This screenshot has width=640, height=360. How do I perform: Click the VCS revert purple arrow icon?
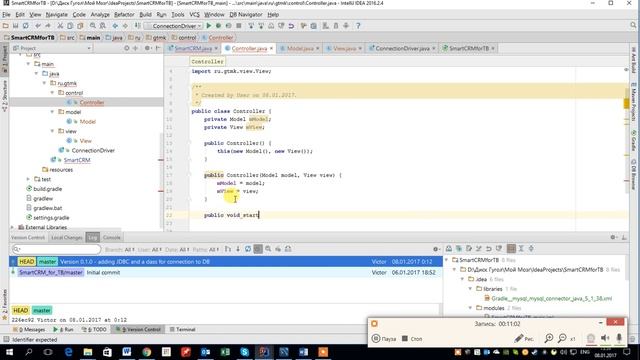point(291,26)
